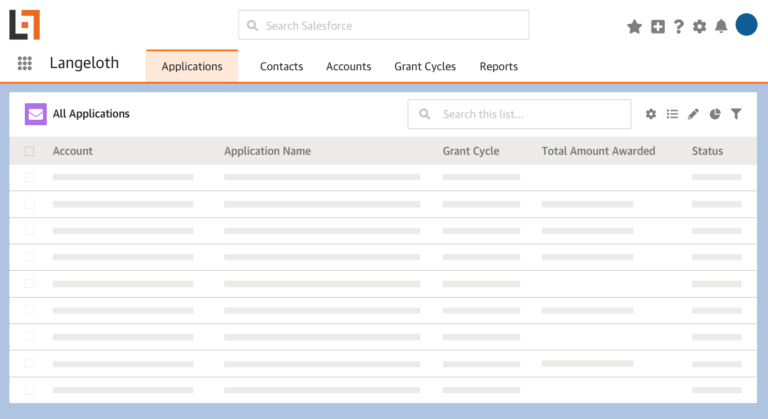768x419 pixels.
Task: Click the Langeloth app name
Action: [84, 63]
